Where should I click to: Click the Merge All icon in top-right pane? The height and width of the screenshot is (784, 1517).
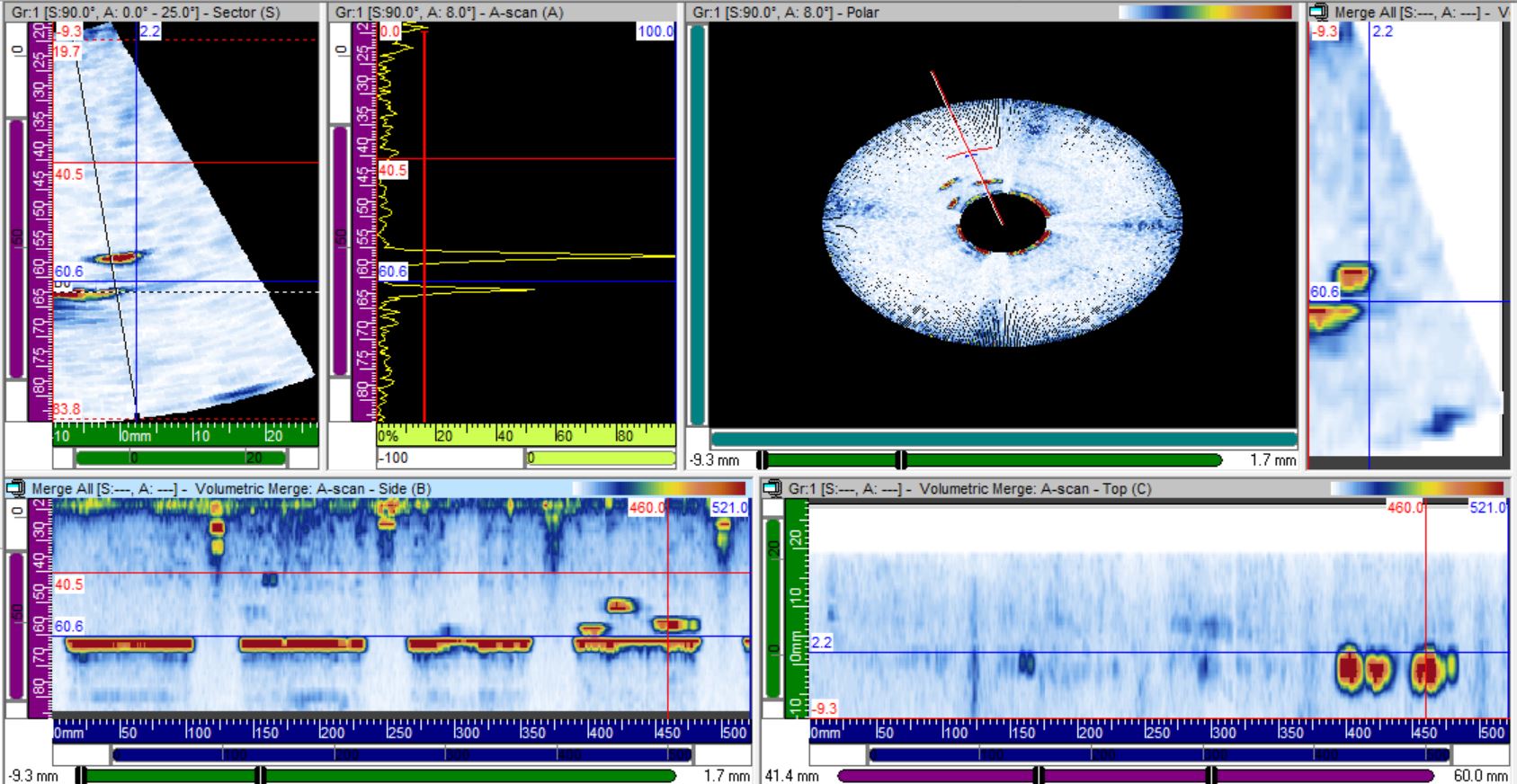click(1318, 12)
